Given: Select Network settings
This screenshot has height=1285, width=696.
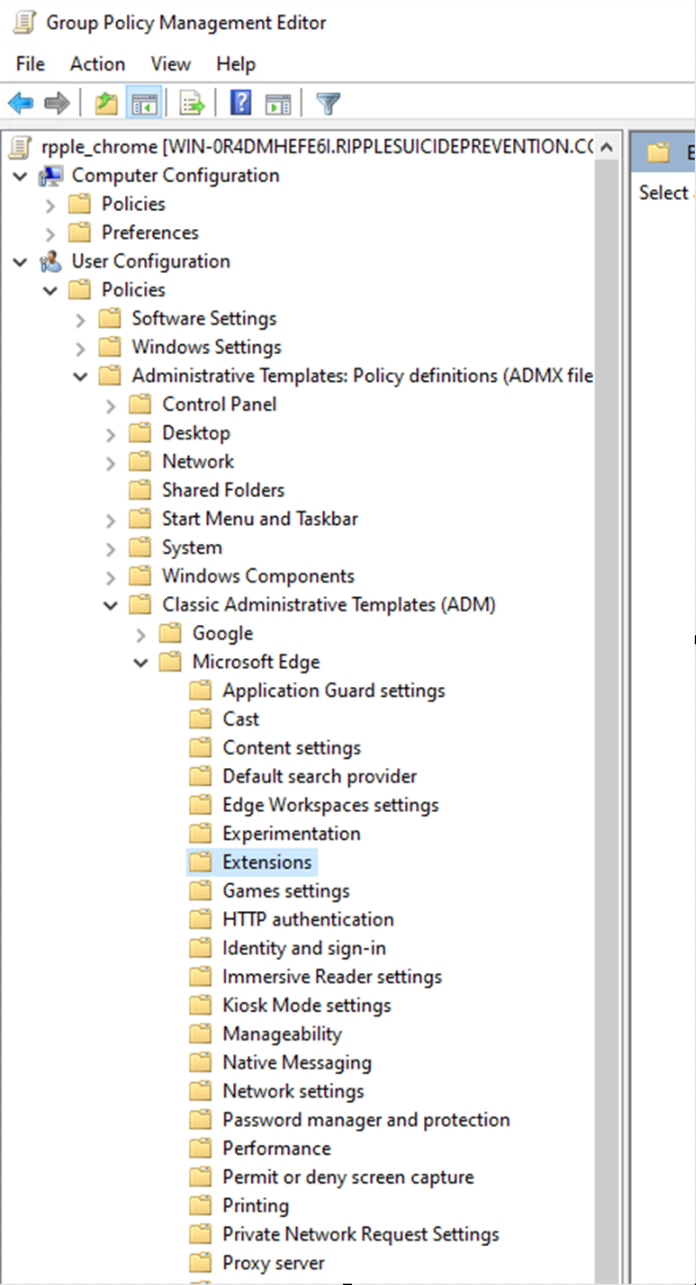Looking at the screenshot, I should (293, 1092).
